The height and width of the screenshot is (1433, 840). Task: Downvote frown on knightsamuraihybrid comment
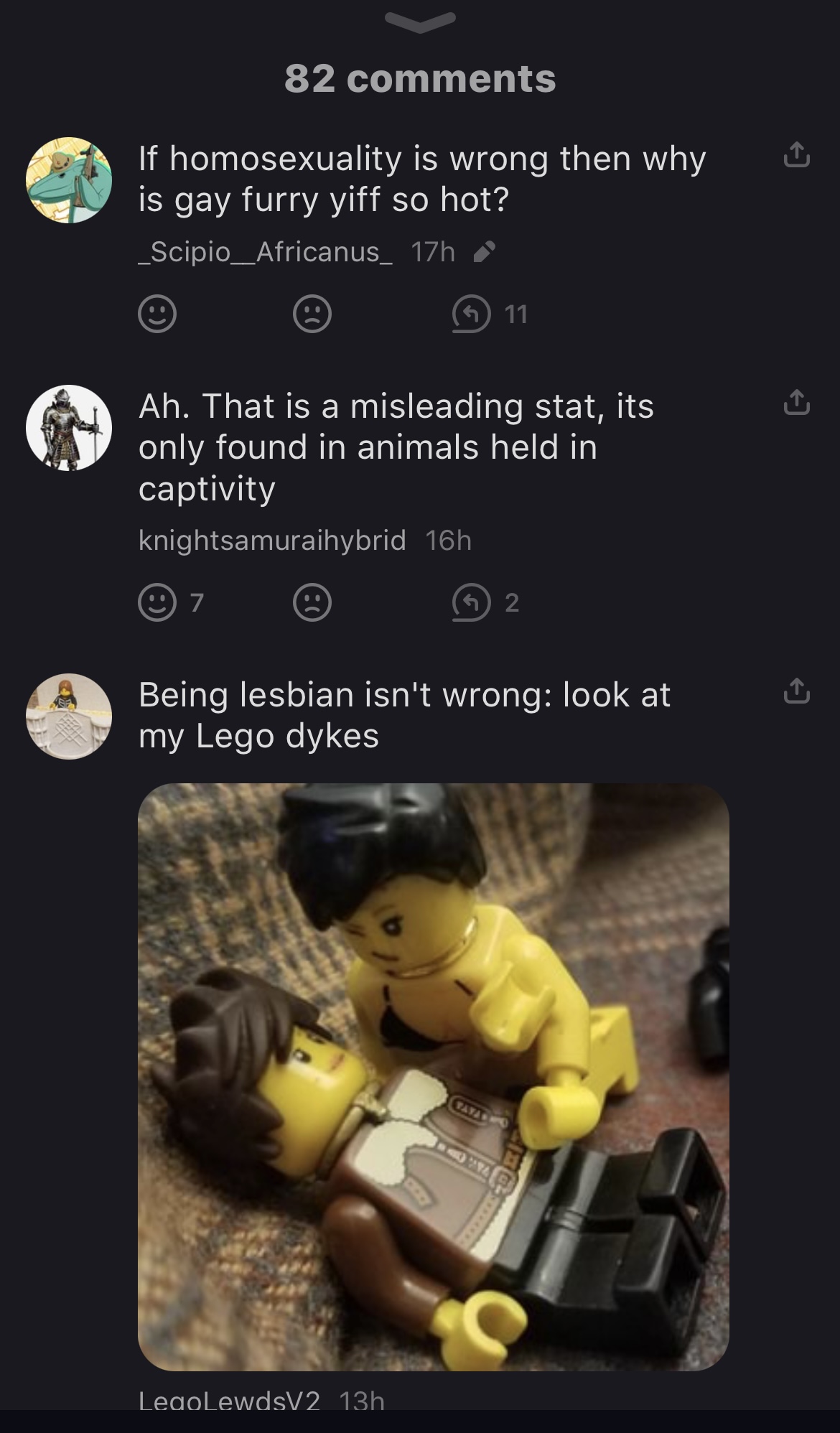pos(312,602)
